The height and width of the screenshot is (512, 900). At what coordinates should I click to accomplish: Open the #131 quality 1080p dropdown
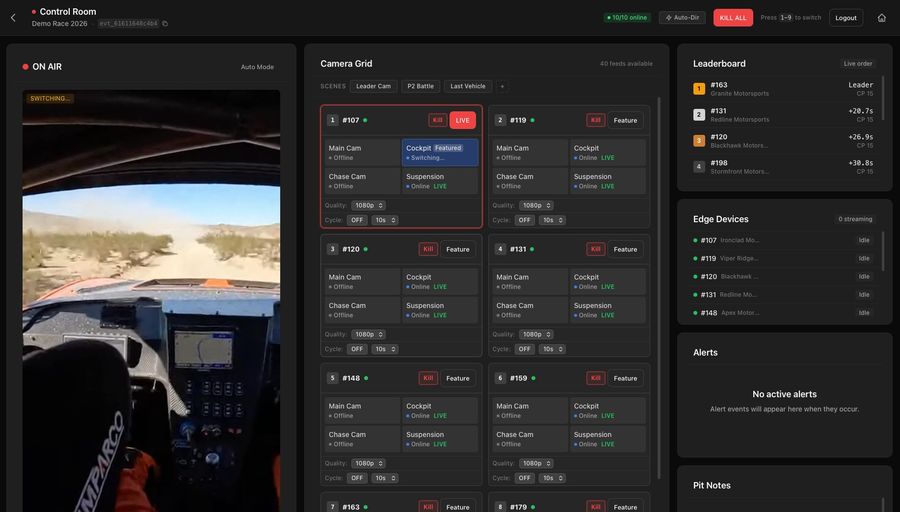[x=536, y=334]
